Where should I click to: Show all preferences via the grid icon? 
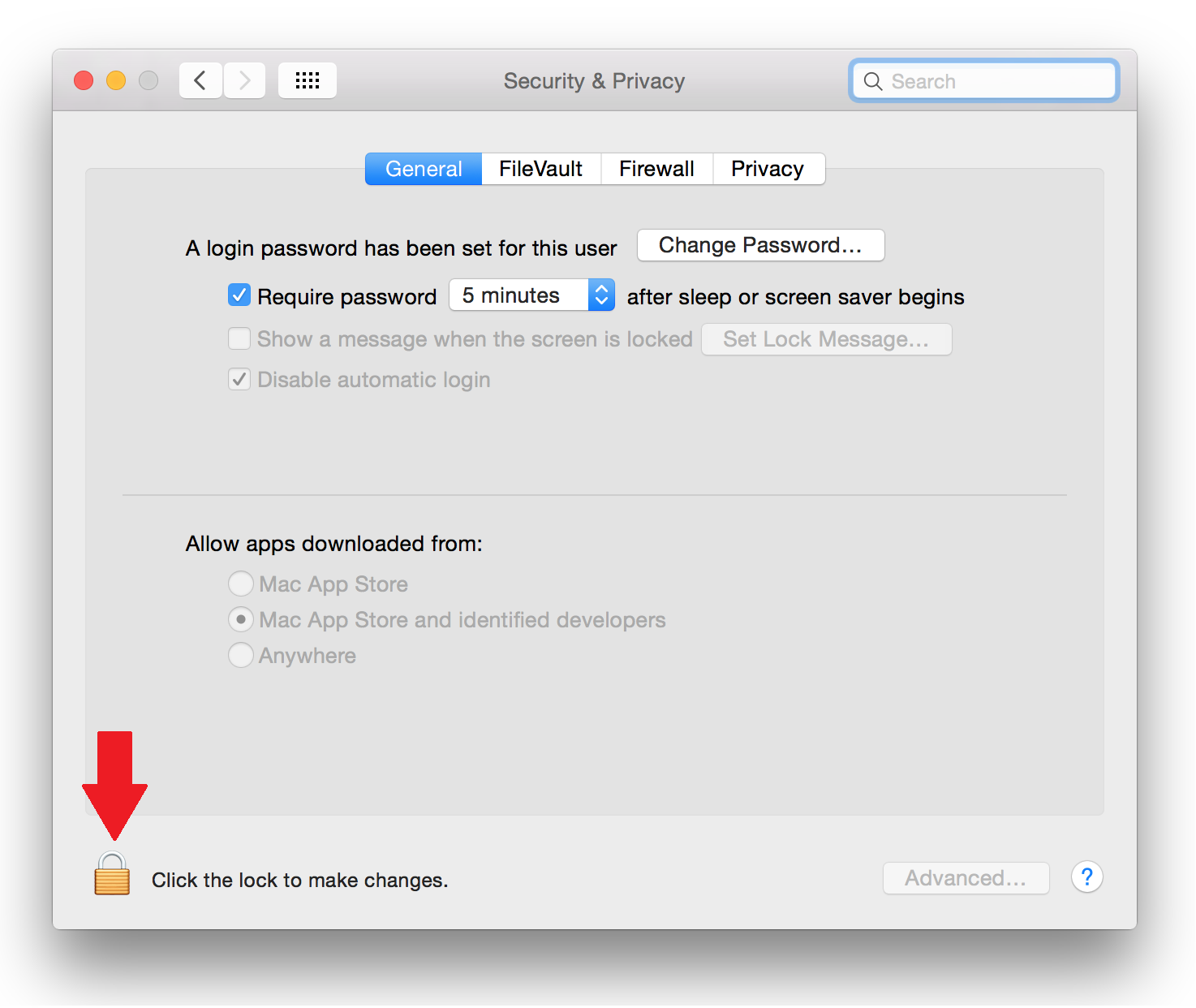307,80
